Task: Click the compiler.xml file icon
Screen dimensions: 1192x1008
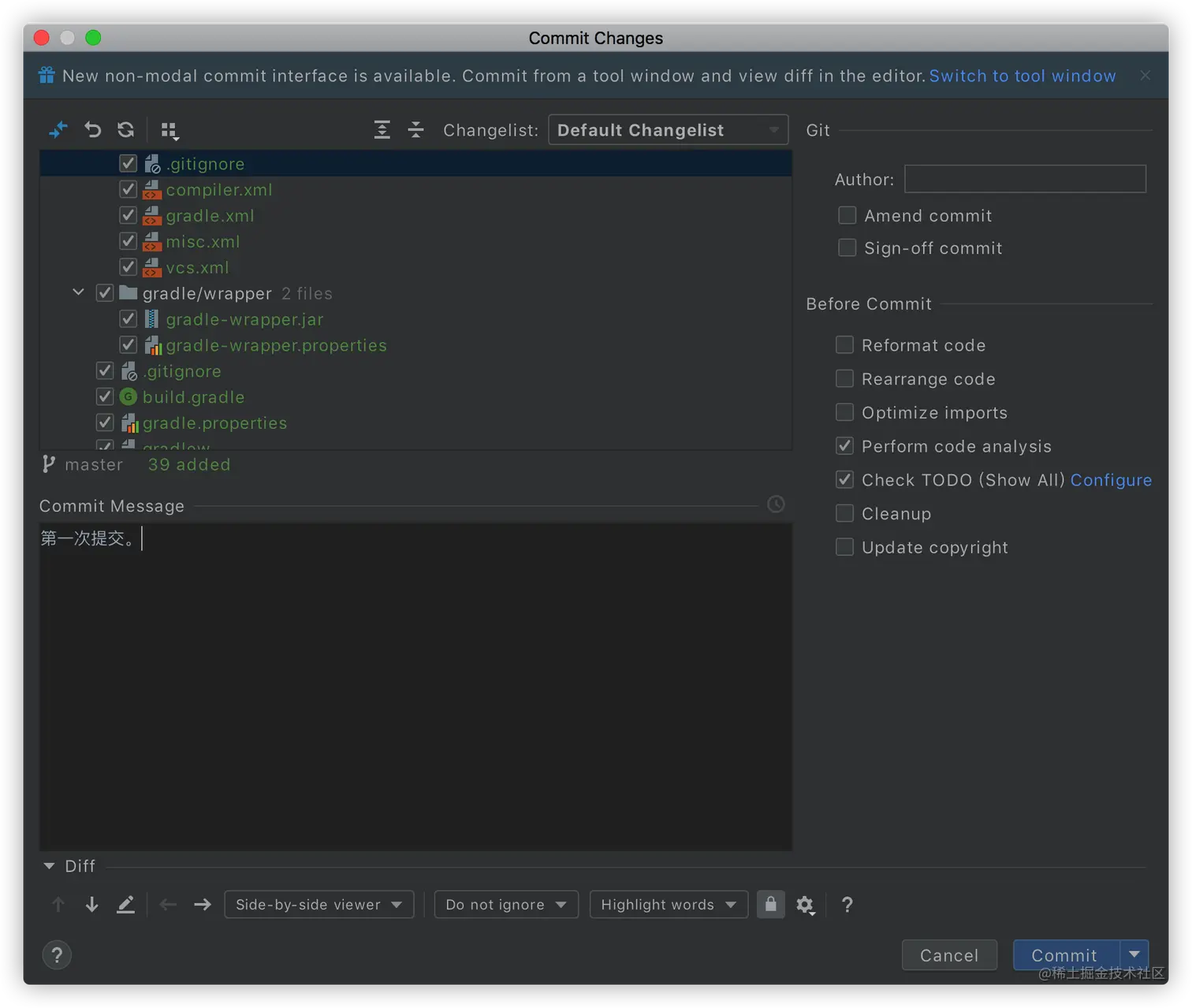Action: pos(152,190)
